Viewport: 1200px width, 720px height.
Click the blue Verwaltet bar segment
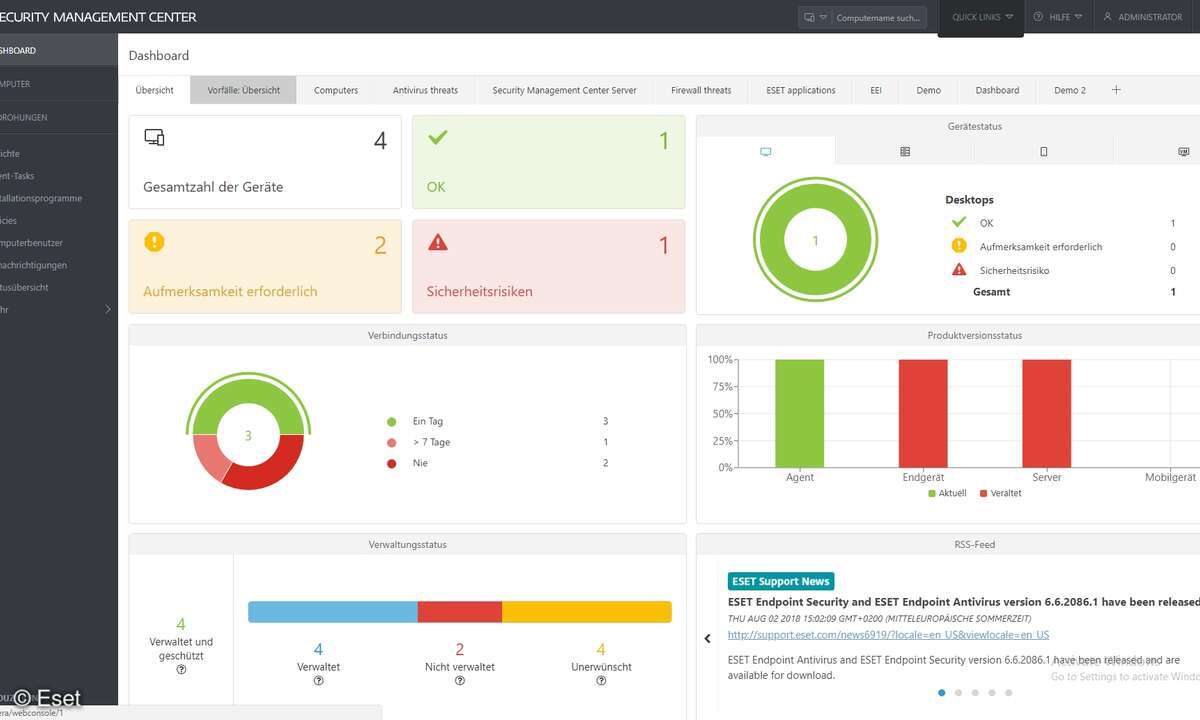click(333, 612)
